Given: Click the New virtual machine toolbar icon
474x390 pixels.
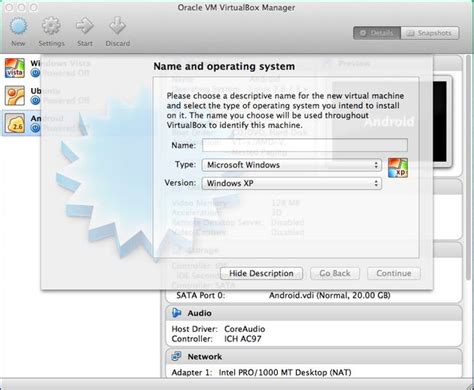Looking at the screenshot, I should (18, 27).
